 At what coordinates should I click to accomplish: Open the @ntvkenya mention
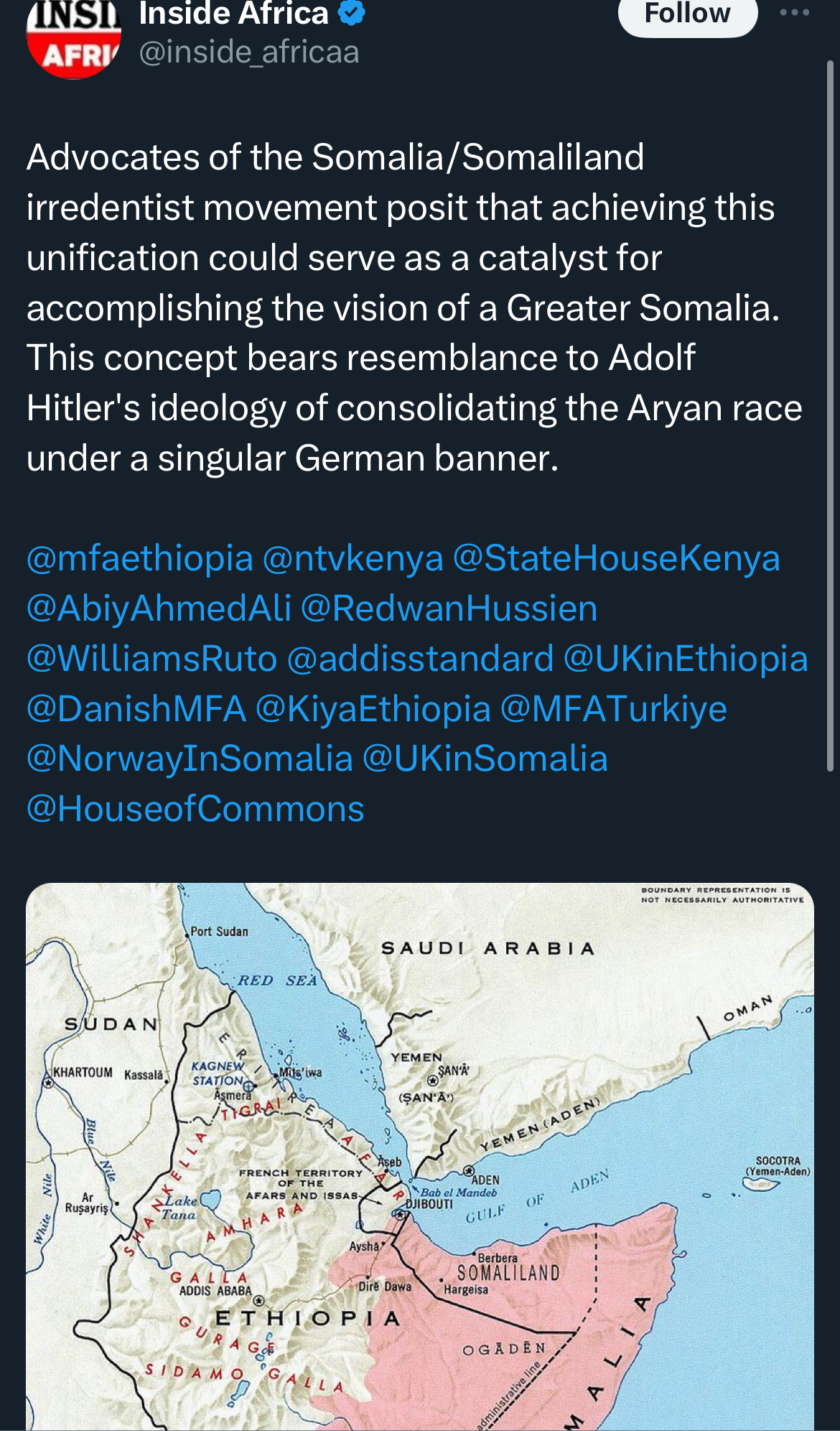click(353, 558)
